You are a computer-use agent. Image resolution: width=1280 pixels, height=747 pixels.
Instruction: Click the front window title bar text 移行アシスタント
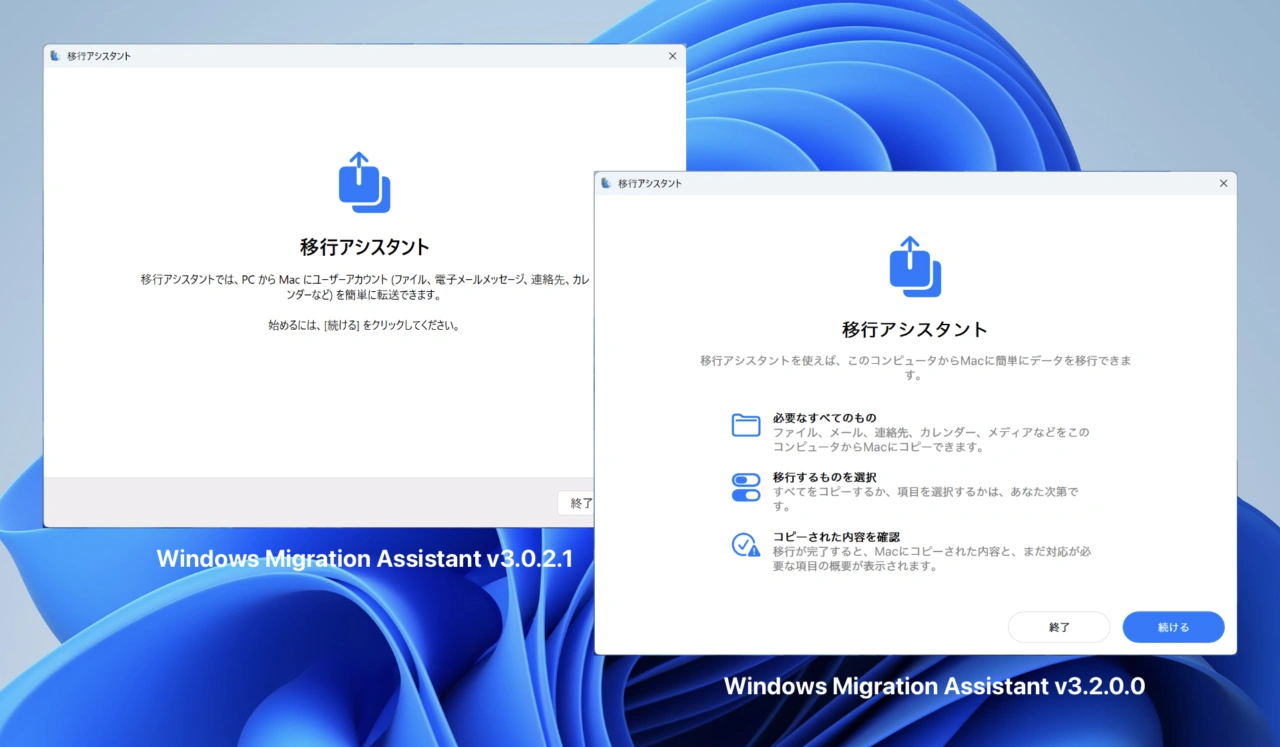pyautogui.click(x=650, y=184)
